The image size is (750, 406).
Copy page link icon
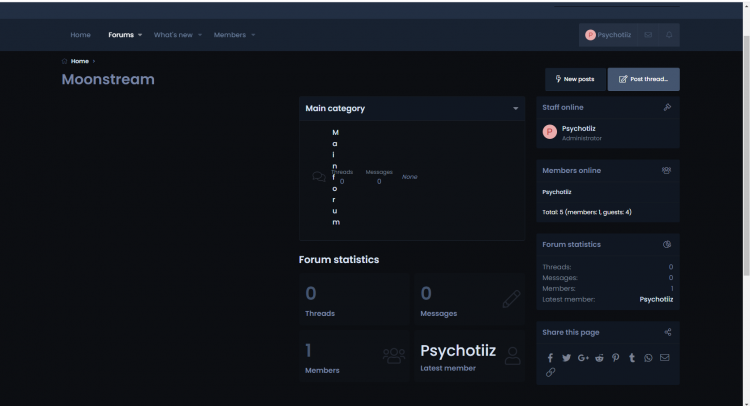pyautogui.click(x=551, y=372)
